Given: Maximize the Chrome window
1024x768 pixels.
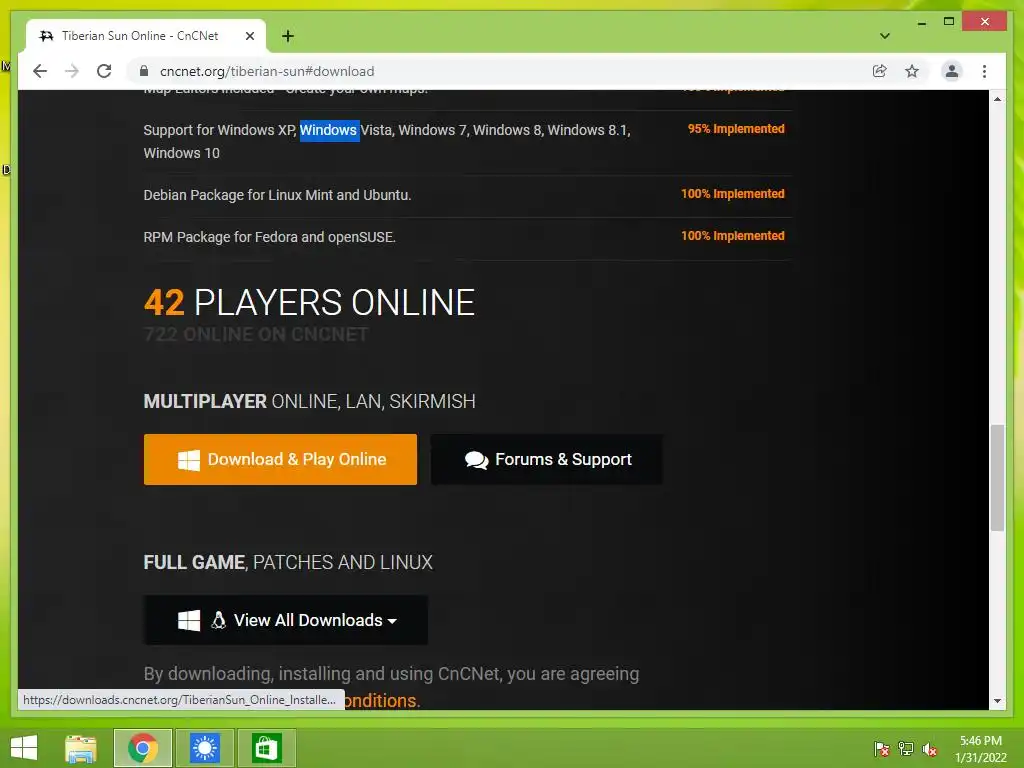Looking at the screenshot, I should coord(949,22).
